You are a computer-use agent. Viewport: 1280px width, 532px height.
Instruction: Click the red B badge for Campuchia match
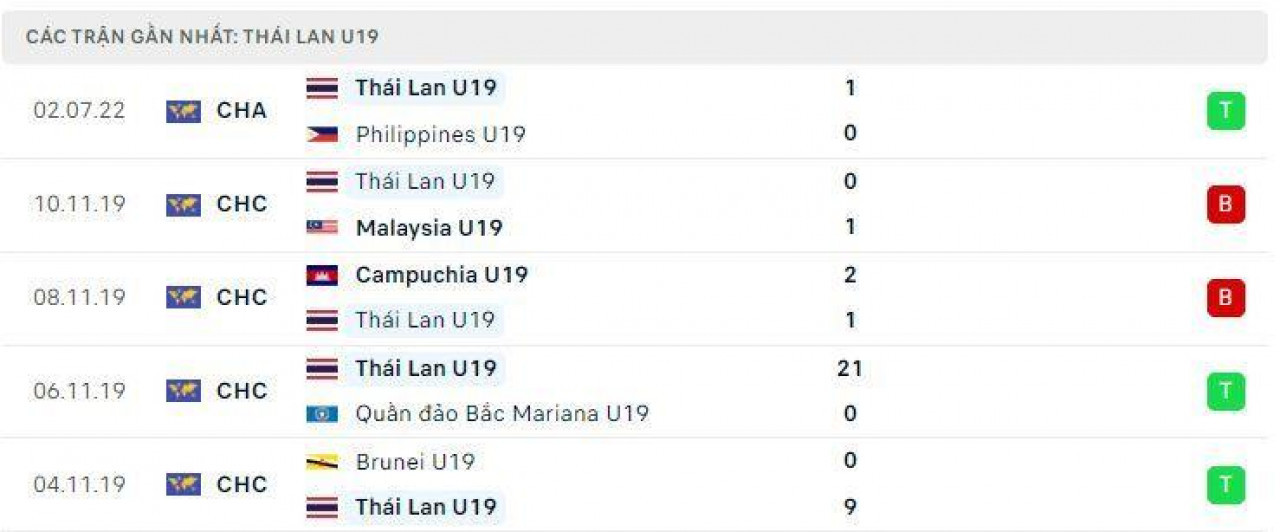click(x=1225, y=298)
